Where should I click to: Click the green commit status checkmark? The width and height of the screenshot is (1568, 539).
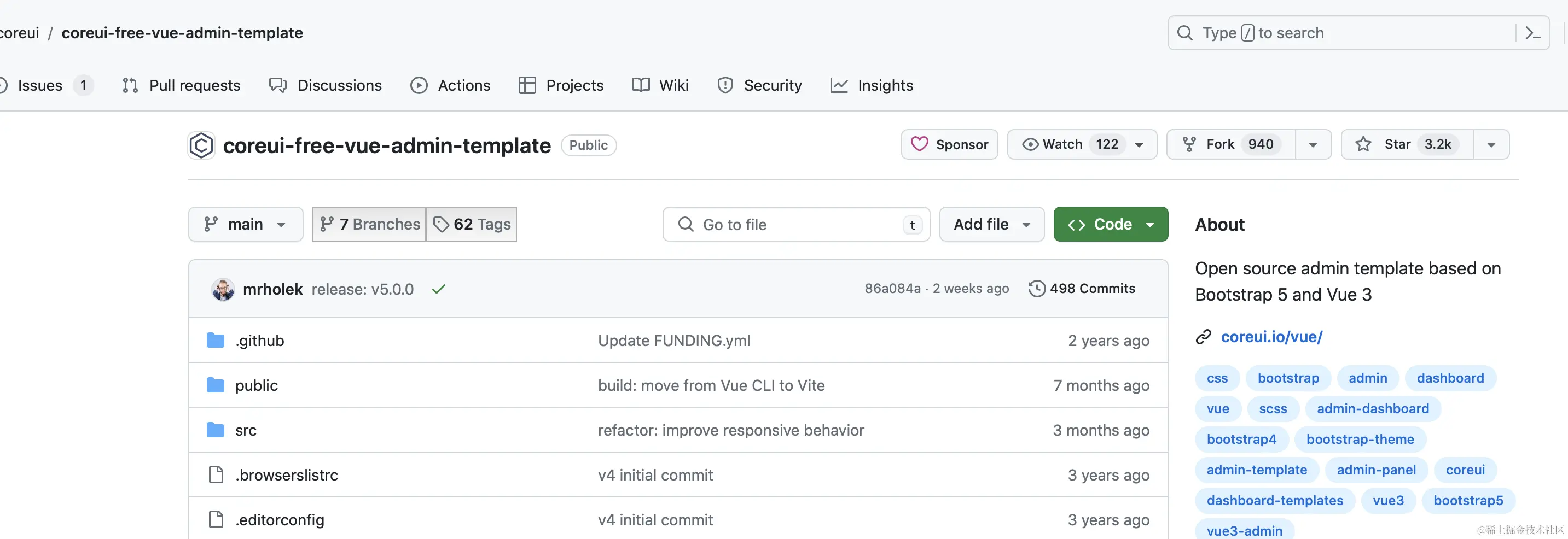438,289
